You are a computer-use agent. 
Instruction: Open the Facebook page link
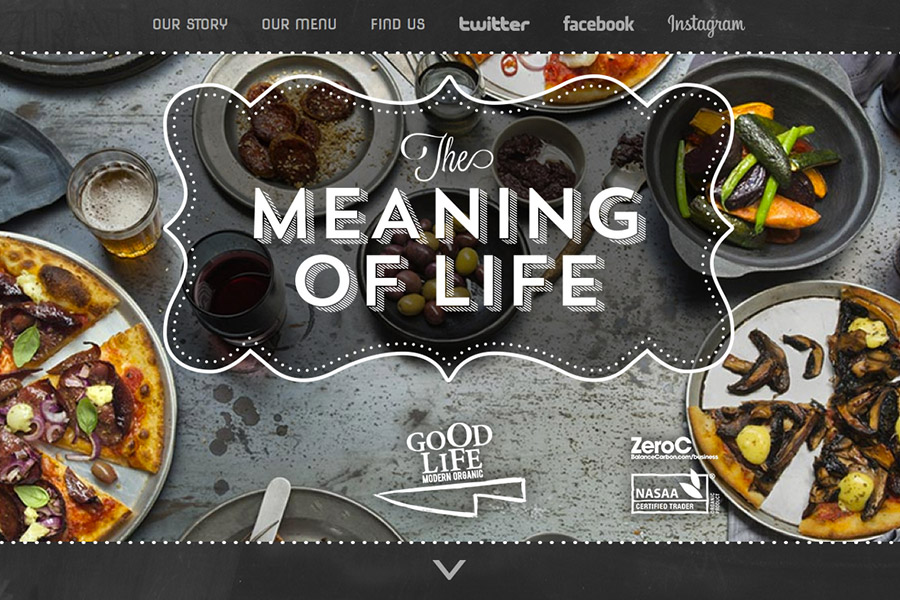(x=599, y=24)
